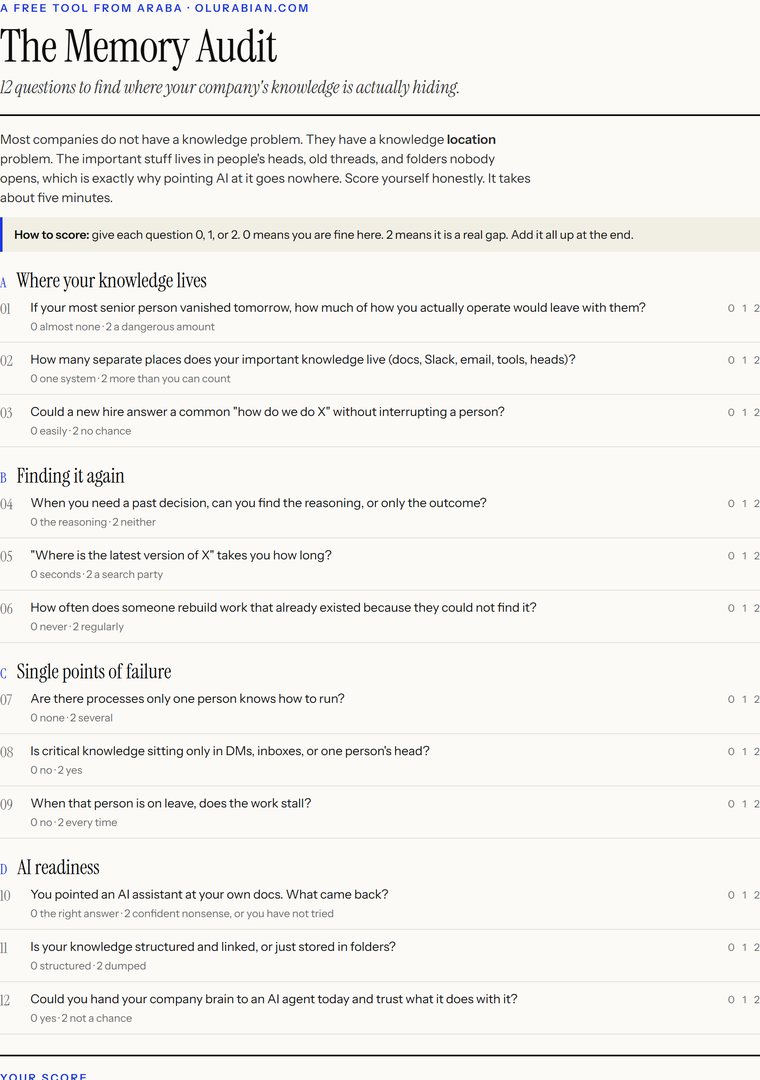This screenshot has height=1080, width=760.
Task: Click 'YOUR SCORE' label at page bottom
Action: pos(43,1076)
